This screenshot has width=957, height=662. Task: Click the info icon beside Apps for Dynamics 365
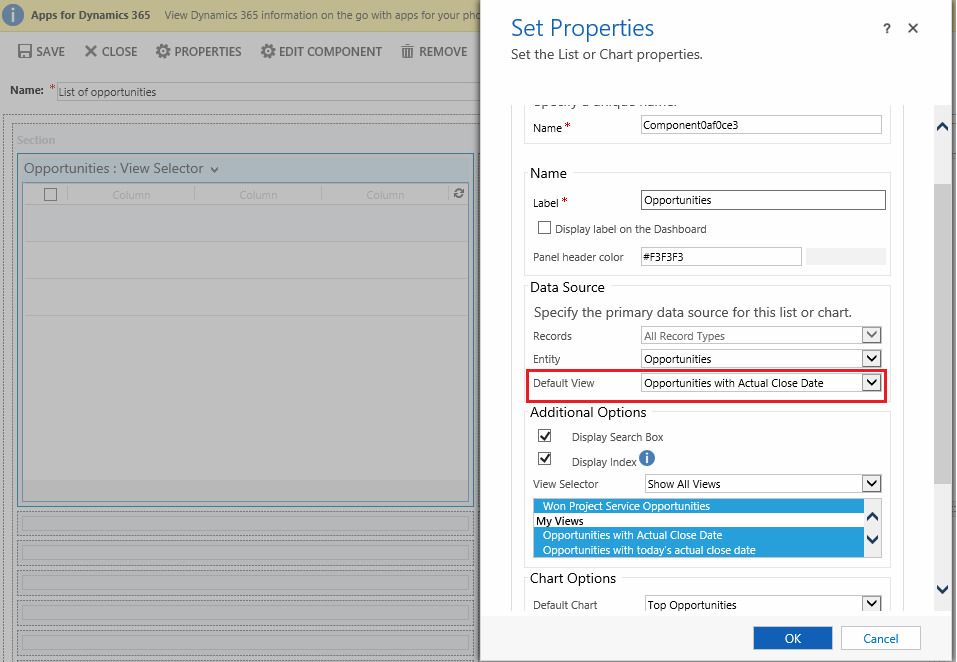[13, 15]
